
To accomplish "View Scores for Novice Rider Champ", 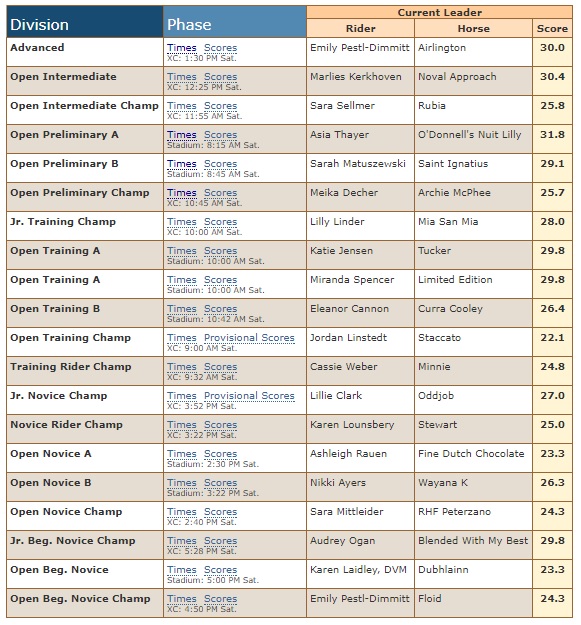I will coord(220,425).
